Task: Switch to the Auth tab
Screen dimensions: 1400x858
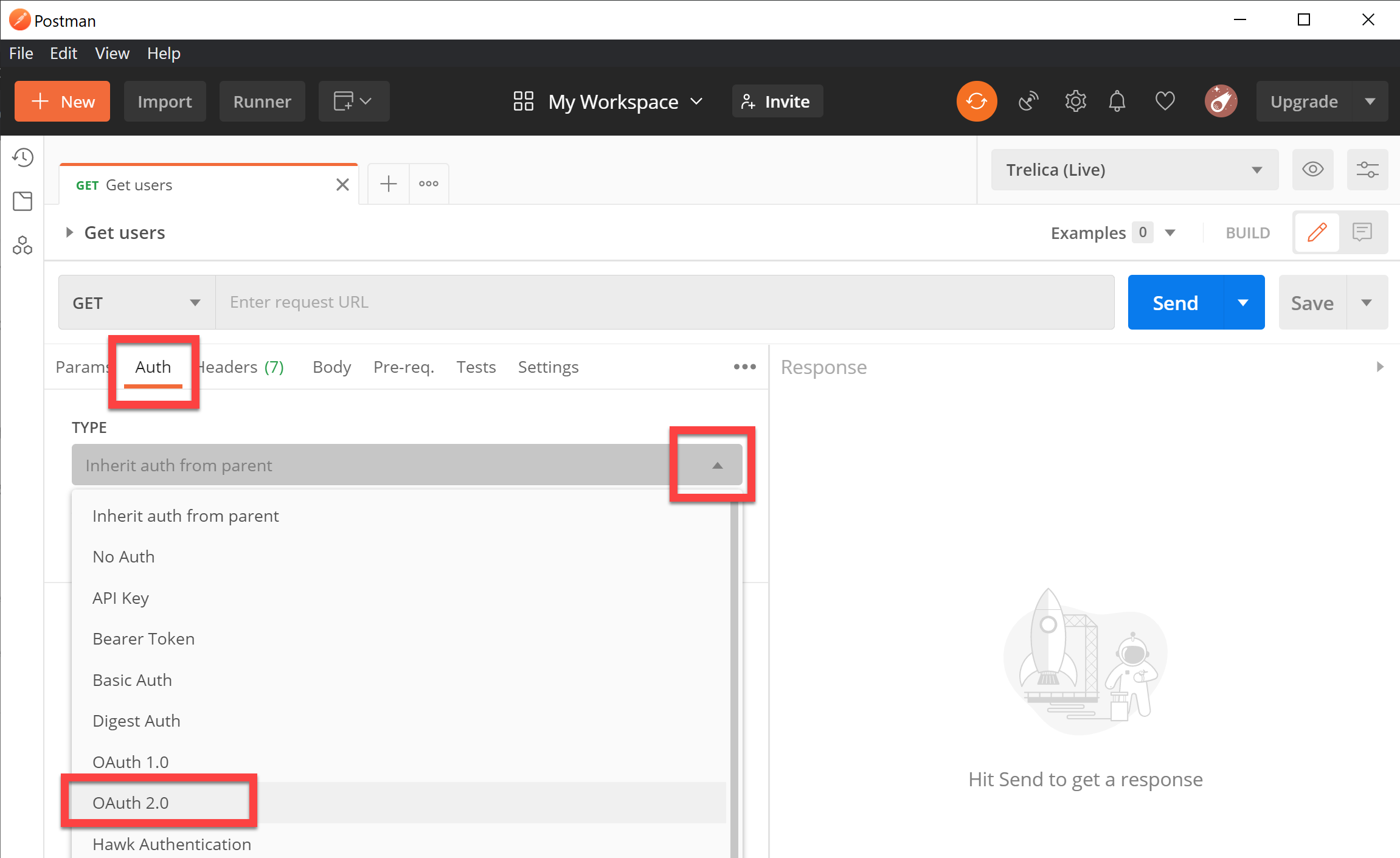Action: [153, 367]
